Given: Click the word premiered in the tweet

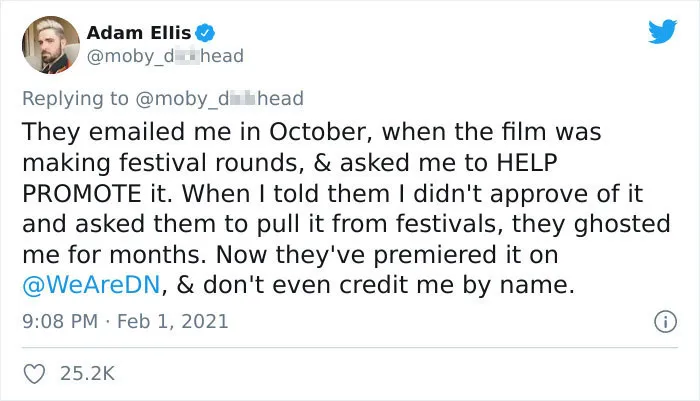Looking at the screenshot, I should (435, 255).
